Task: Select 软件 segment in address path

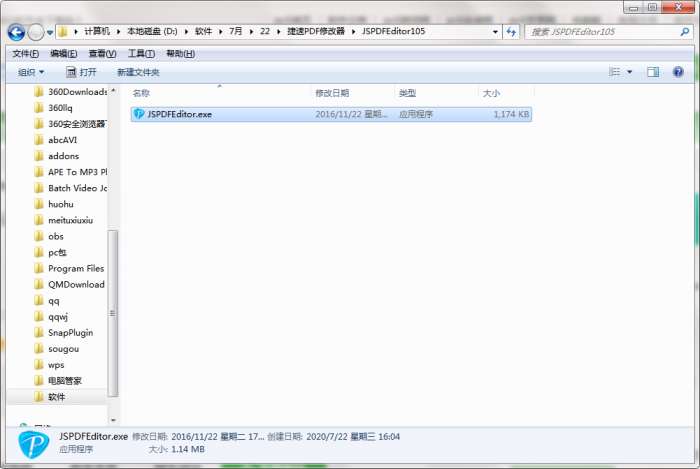Action: (x=203, y=31)
